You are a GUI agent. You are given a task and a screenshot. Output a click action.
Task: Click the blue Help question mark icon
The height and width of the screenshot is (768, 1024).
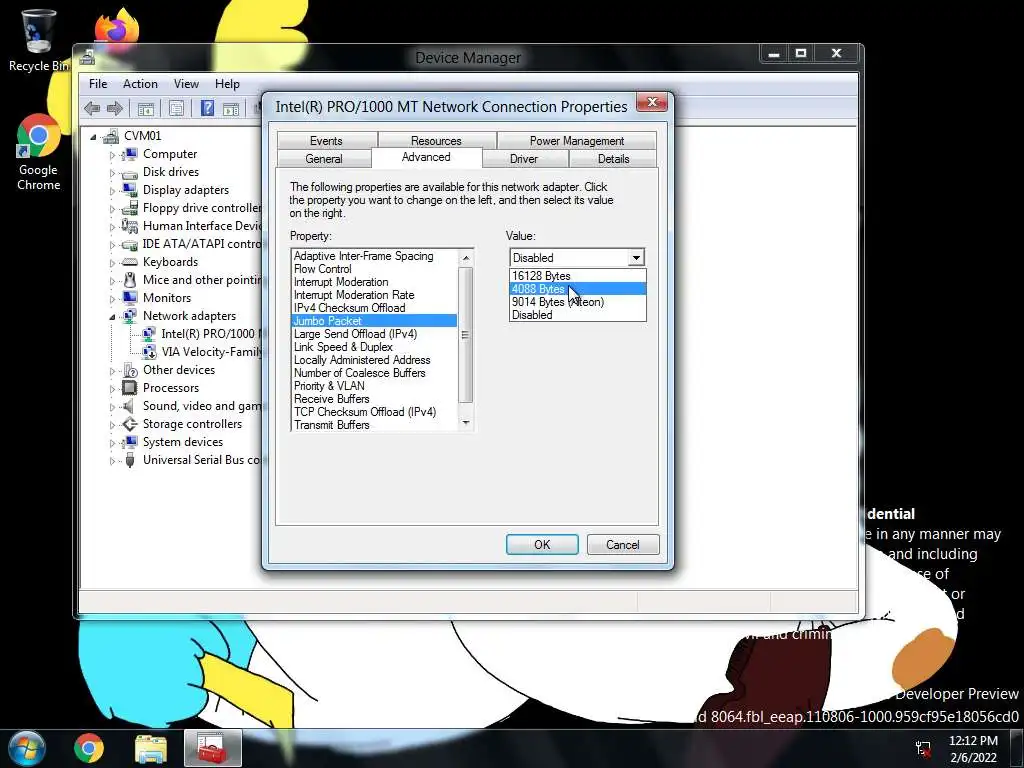[207, 108]
